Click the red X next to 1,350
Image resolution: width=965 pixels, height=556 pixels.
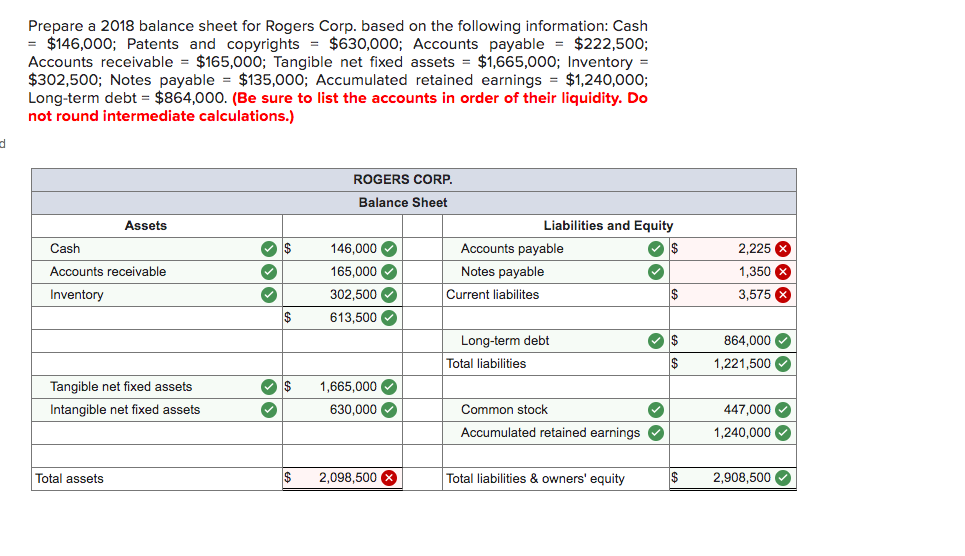(783, 272)
